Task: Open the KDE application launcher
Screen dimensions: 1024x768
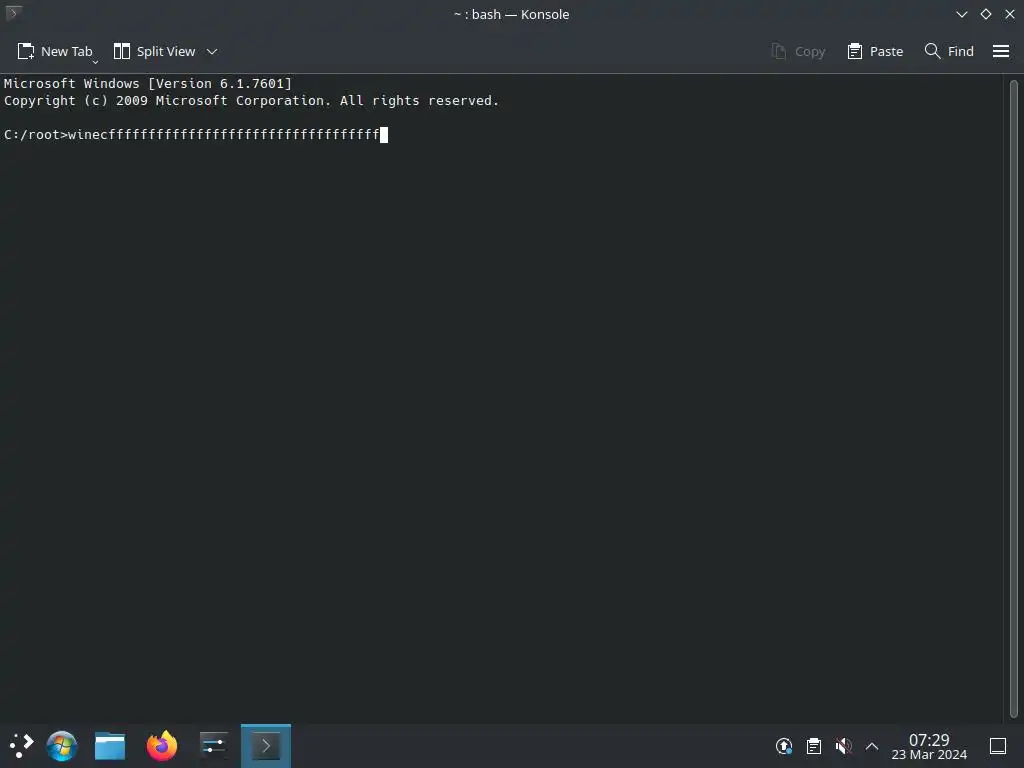Action: (22, 746)
